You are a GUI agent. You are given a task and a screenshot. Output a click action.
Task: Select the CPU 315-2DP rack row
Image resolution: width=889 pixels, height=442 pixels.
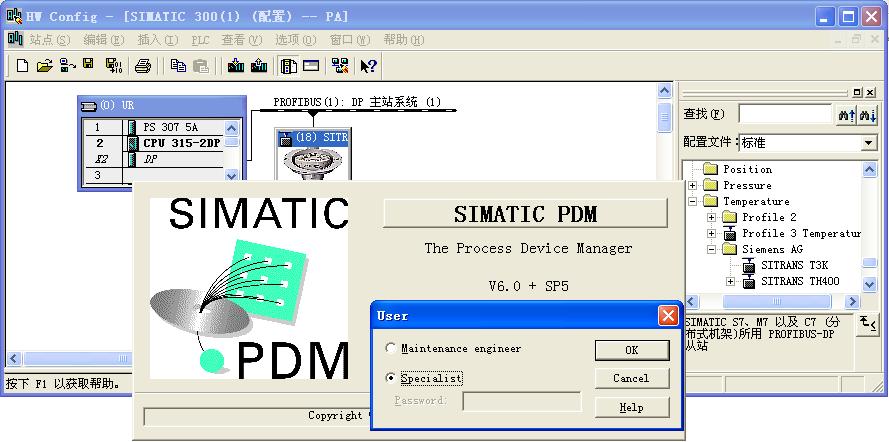(154, 143)
